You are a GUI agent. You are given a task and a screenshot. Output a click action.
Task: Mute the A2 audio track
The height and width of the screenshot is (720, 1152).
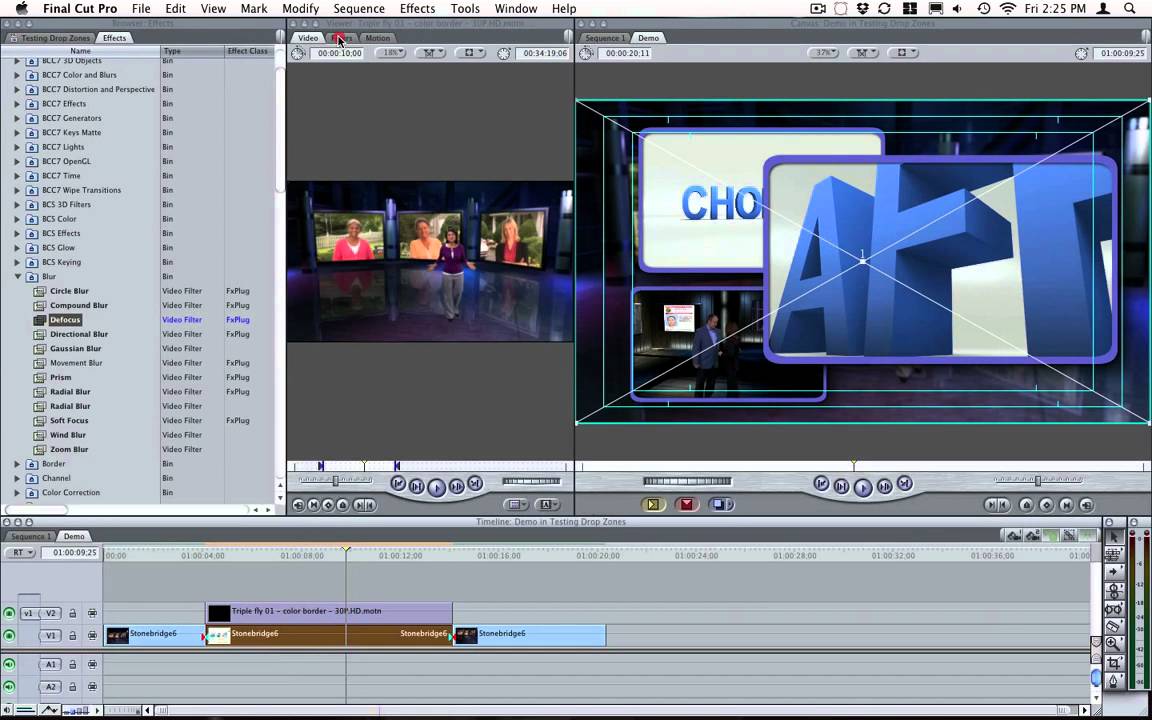[9, 687]
